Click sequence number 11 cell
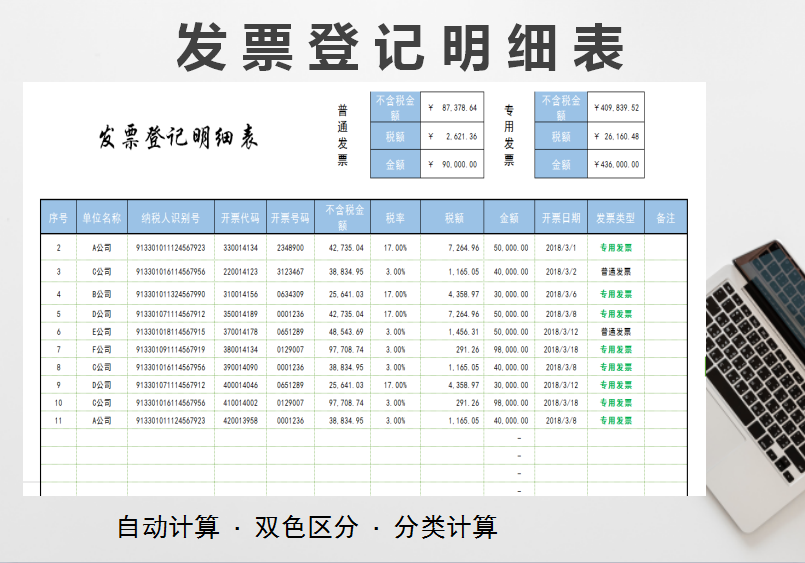The image size is (805, 563). pyautogui.click(x=59, y=420)
